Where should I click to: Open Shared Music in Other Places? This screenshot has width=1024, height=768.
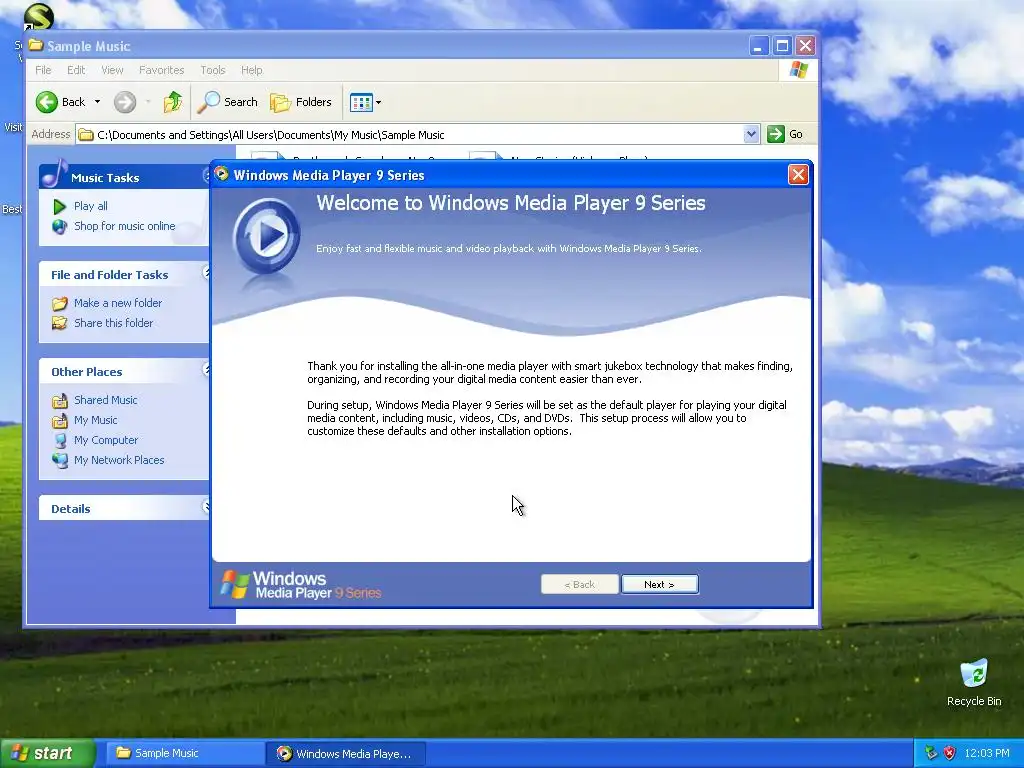tap(106, 400)
